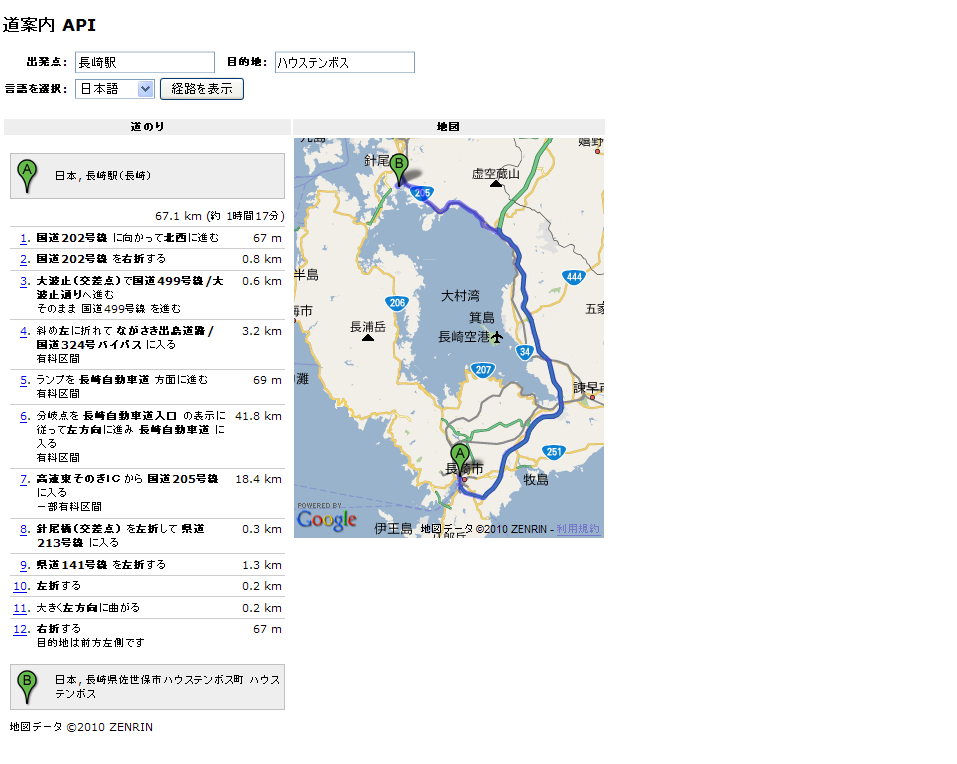Click route 34 shield on the map

525,352
